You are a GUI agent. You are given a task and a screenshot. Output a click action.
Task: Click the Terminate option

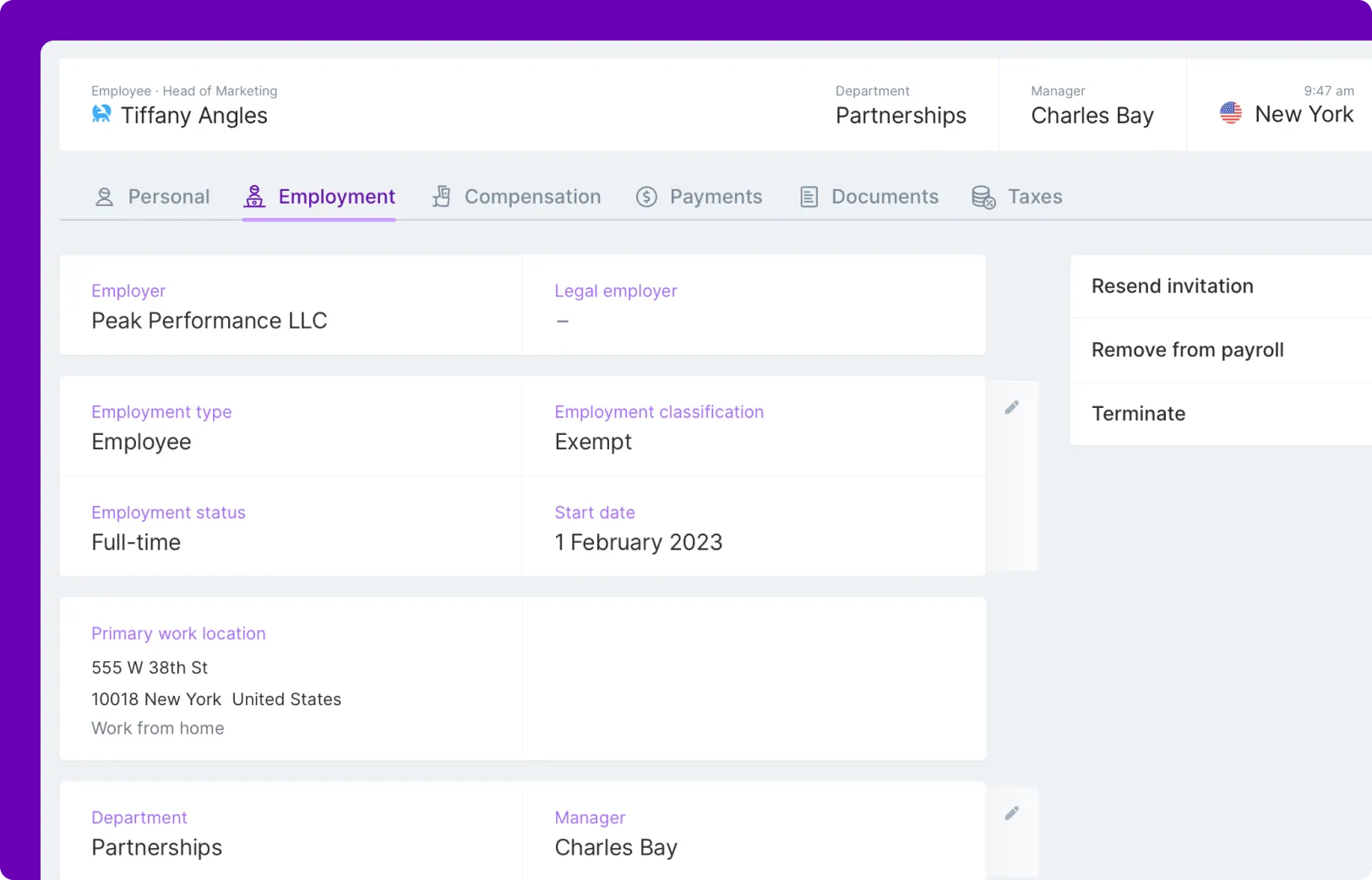pyautogui.click(x=1138, y=413)
